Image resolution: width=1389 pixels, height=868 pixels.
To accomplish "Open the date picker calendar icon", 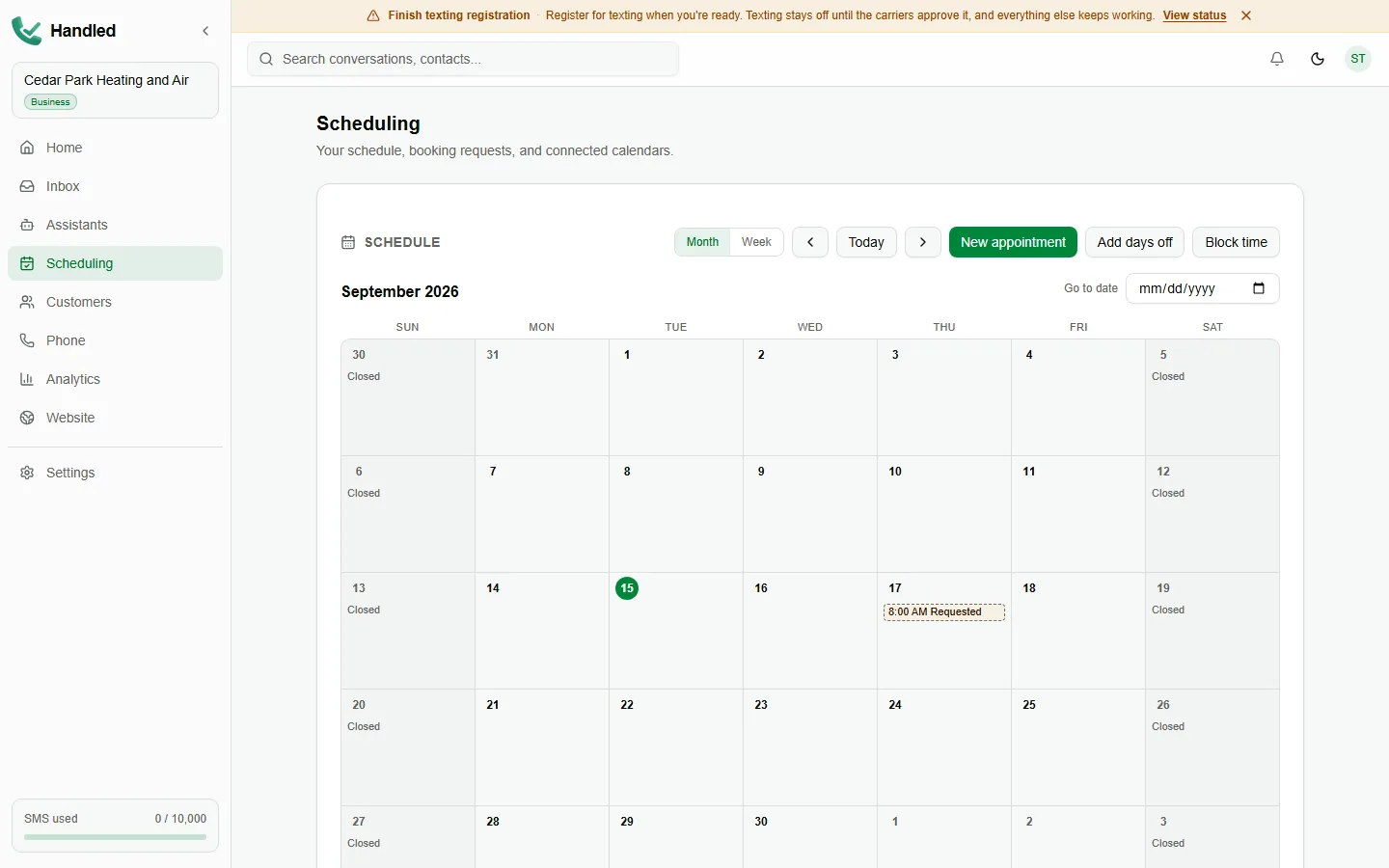I will (x=1259, y=288).
